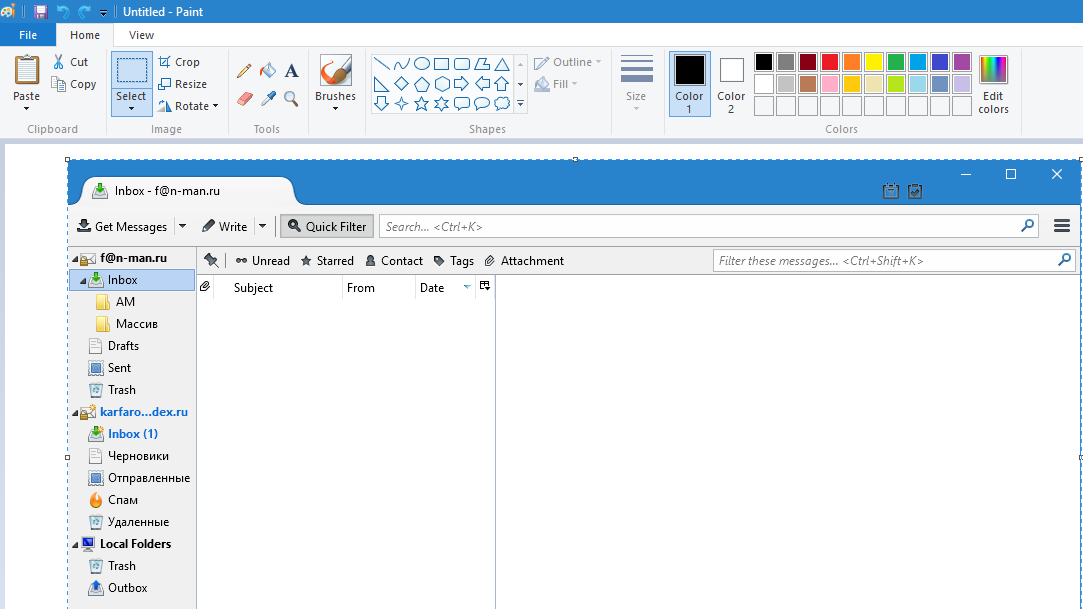
Task: Switch to the View ribbon tab
Action: point(141,35)
